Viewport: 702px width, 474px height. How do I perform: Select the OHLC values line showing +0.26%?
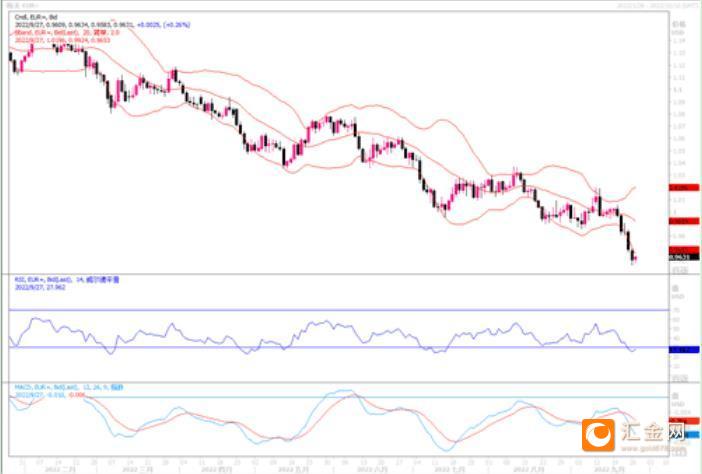coord(103,25)
